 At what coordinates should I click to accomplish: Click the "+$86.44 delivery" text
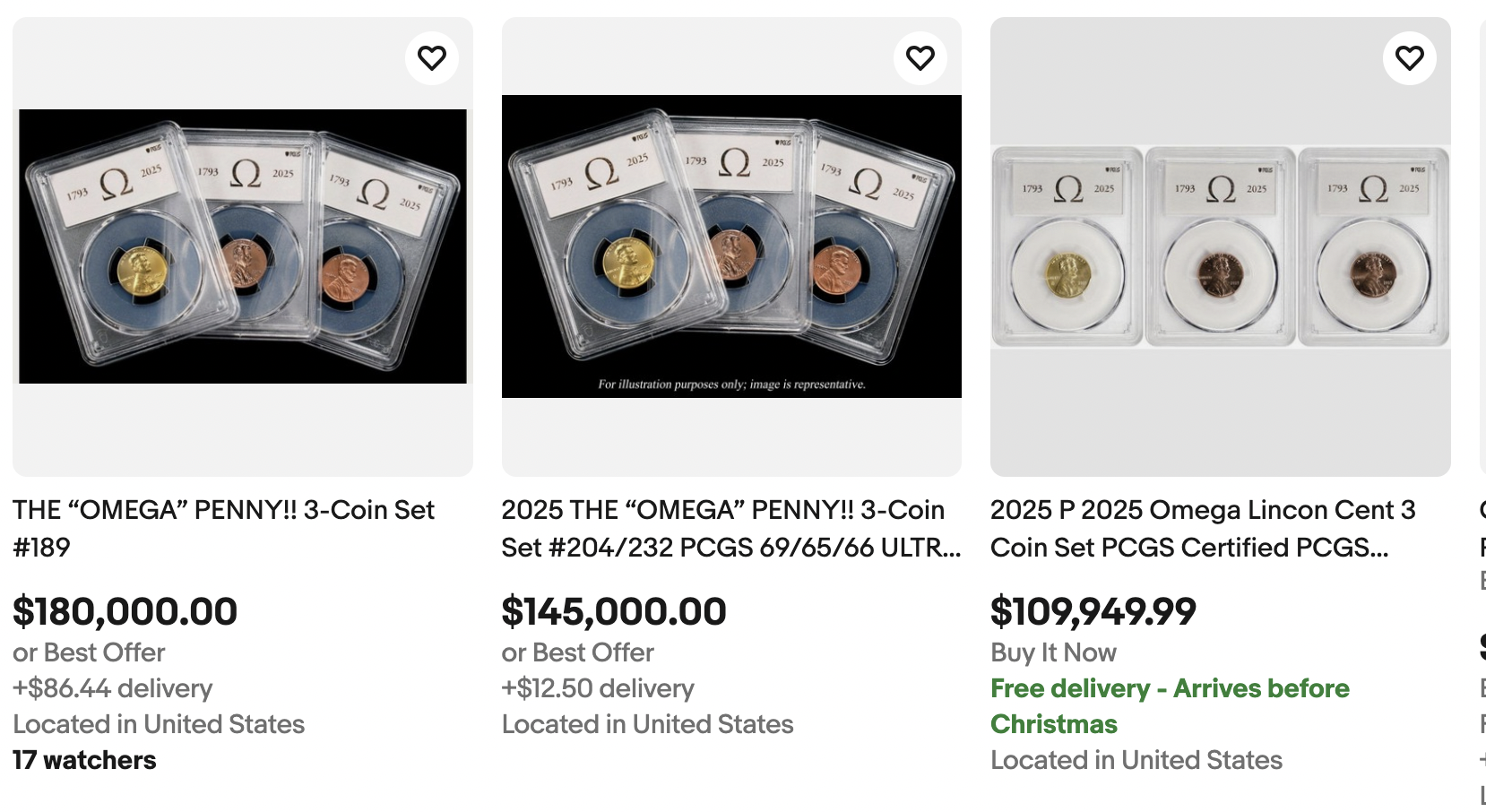point(112,688)
